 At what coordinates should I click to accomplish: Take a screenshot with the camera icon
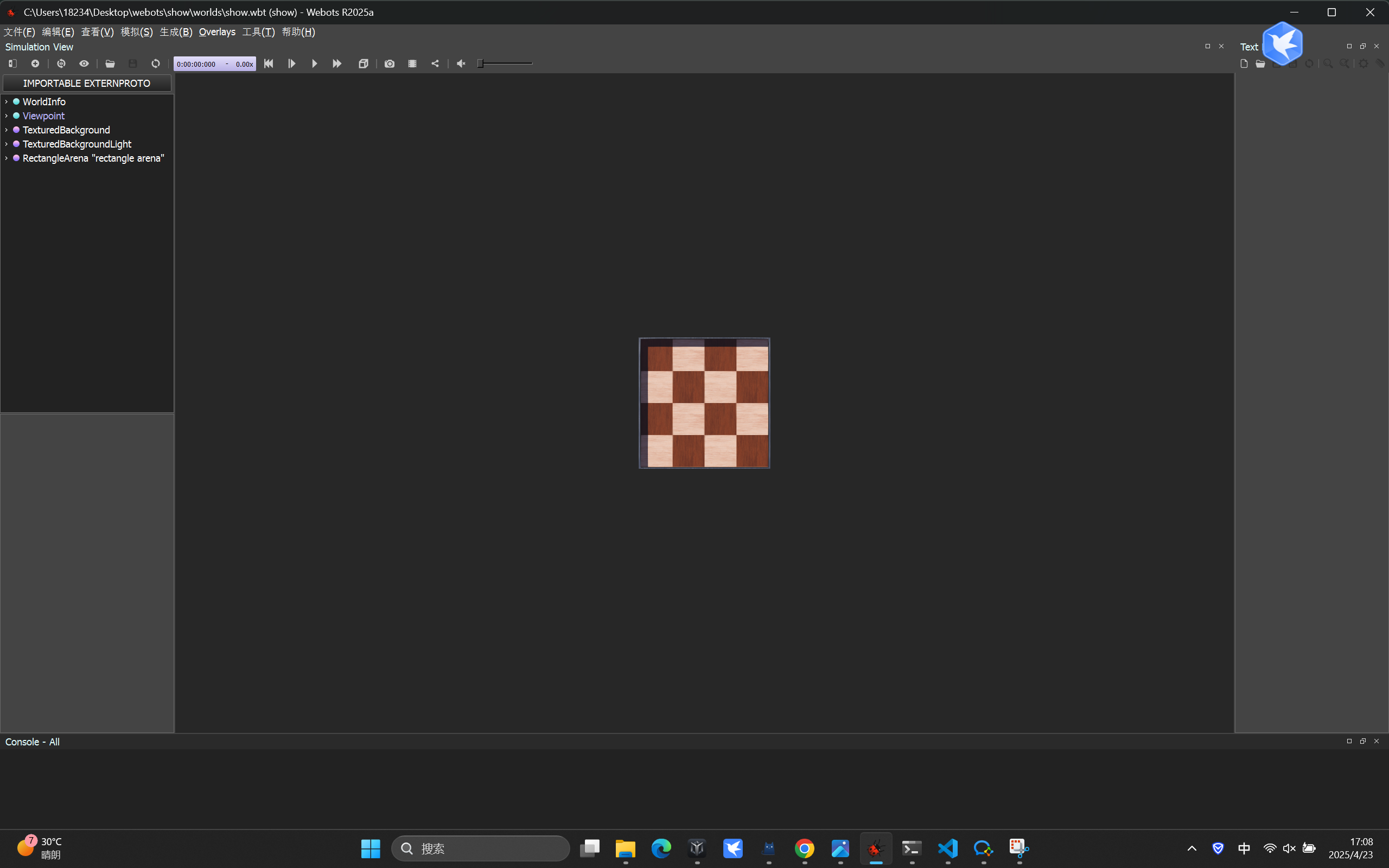[389, 63]
